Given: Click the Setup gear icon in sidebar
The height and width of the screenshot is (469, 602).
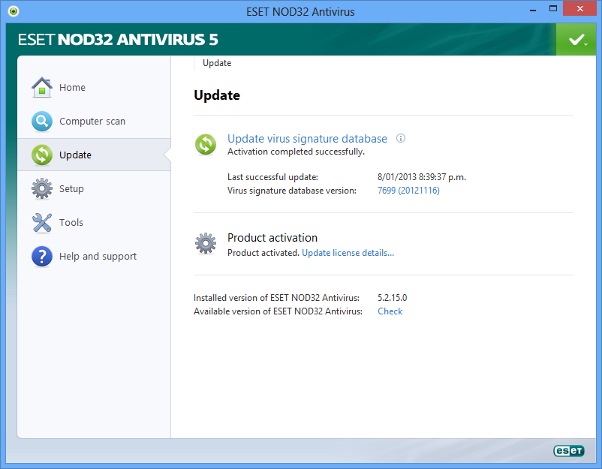Looking at the screenshot, I should (42, 189).
